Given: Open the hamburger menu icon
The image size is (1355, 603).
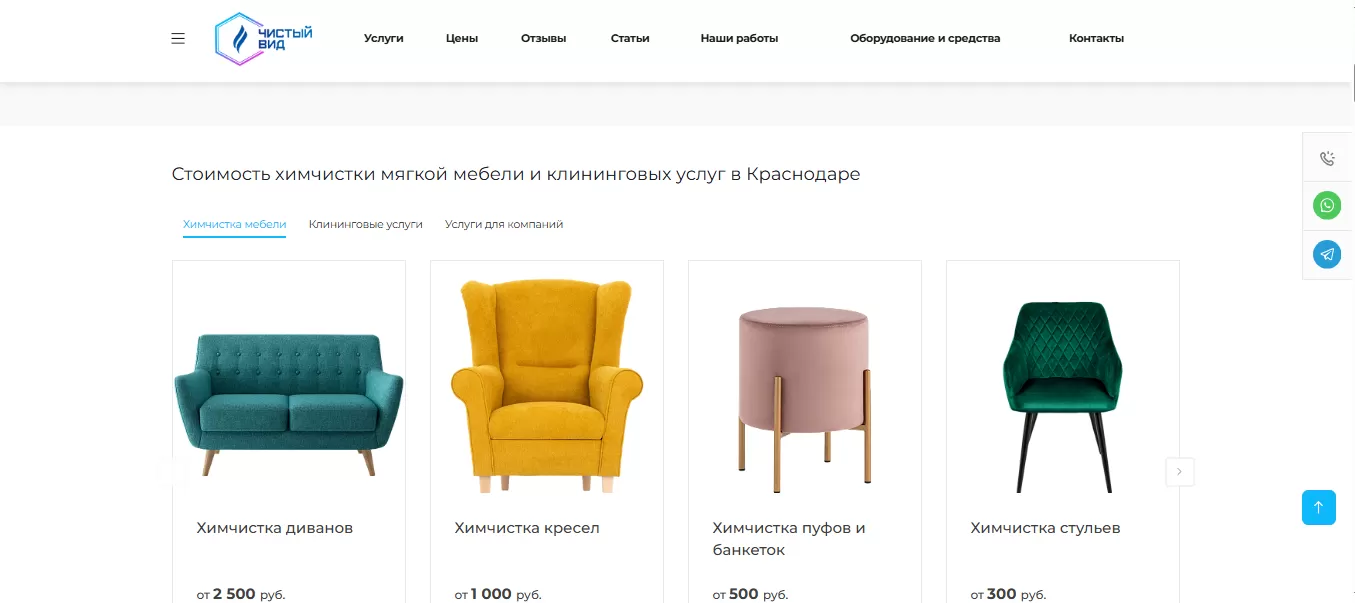Looking at the screenshot, I should click(x=178, y=39).
